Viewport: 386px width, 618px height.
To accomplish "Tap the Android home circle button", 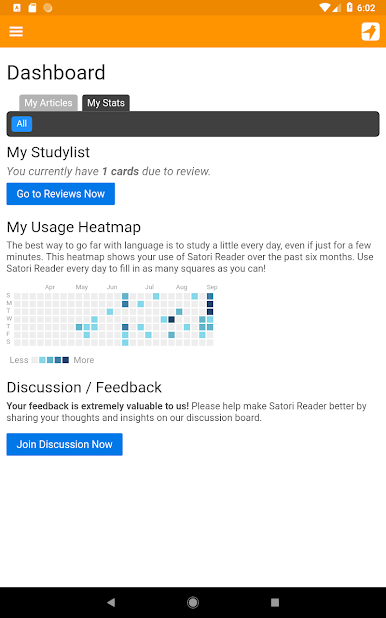I will 193,602.
